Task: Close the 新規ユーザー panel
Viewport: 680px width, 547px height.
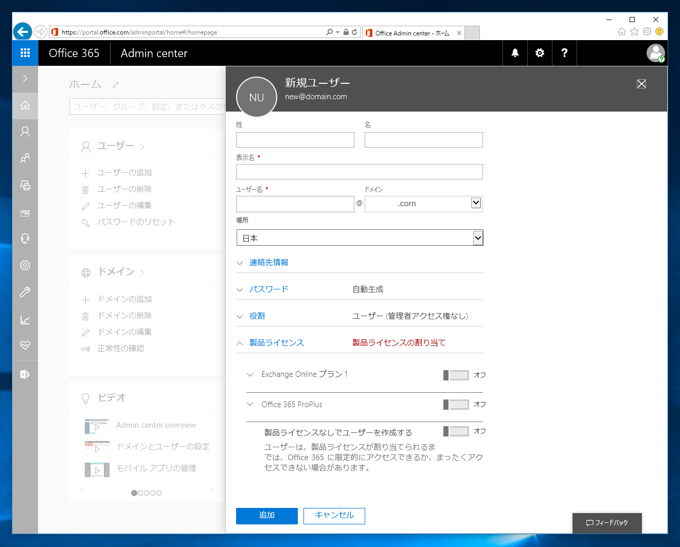Action: [x=641, y=84]
